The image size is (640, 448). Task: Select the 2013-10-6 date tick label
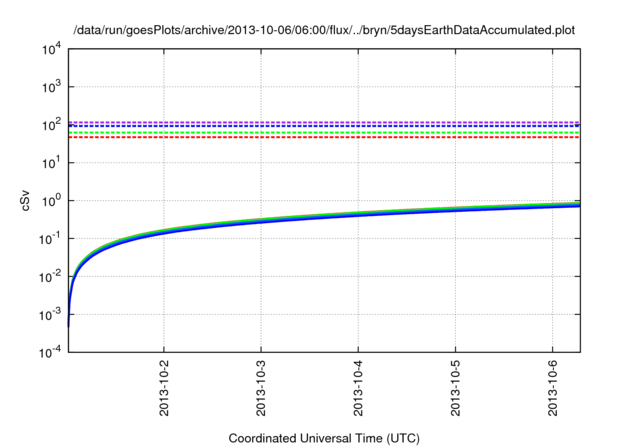(x=552, y=388)
